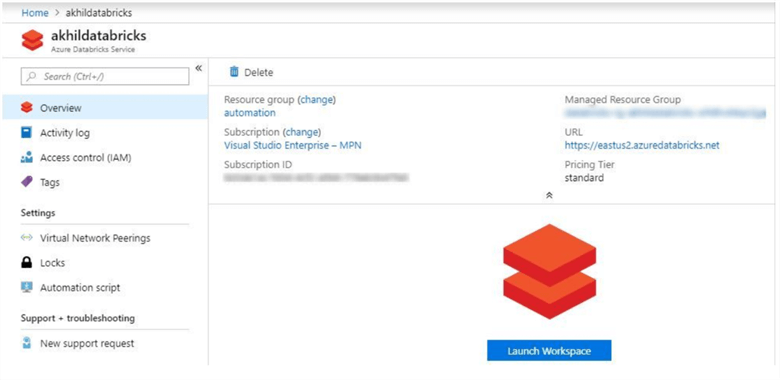Collapse the essentials section with up chevrons
Image resolution: width=780 pixels, height=380 pixels.
click(549, 195)
